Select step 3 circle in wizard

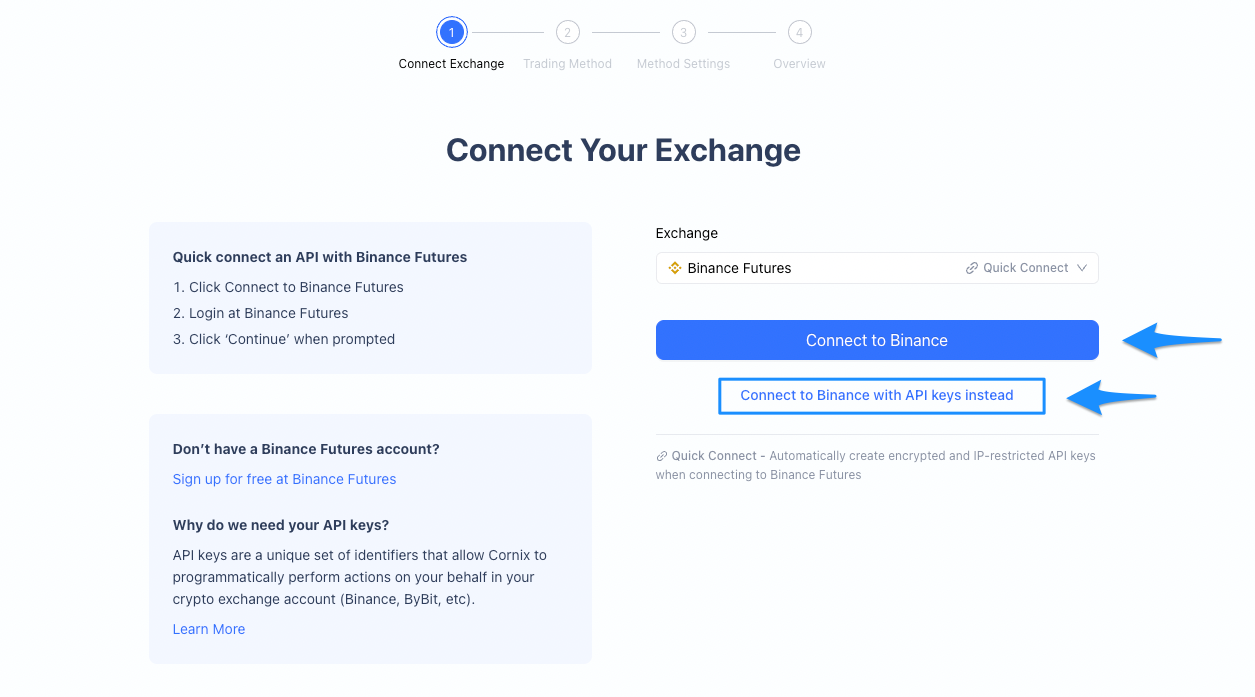pos(683,33)
